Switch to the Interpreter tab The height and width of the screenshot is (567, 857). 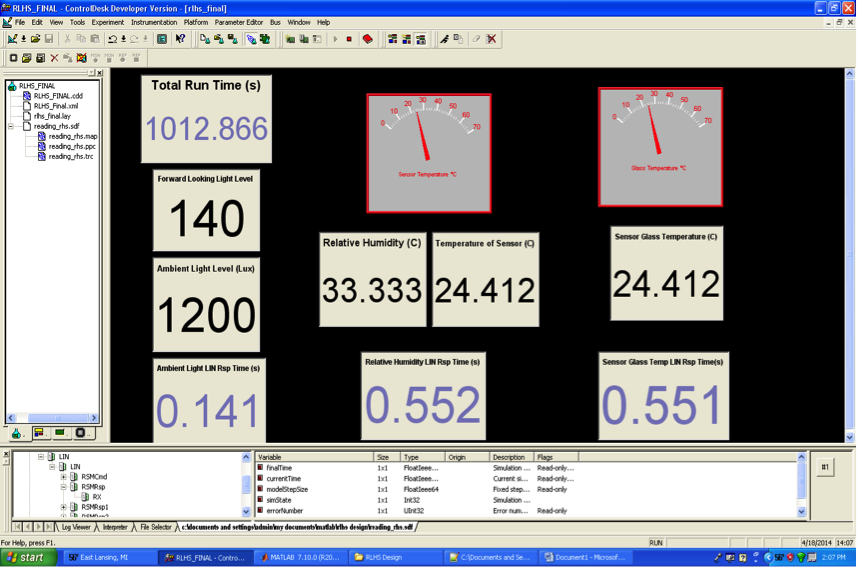click(115, 527)
